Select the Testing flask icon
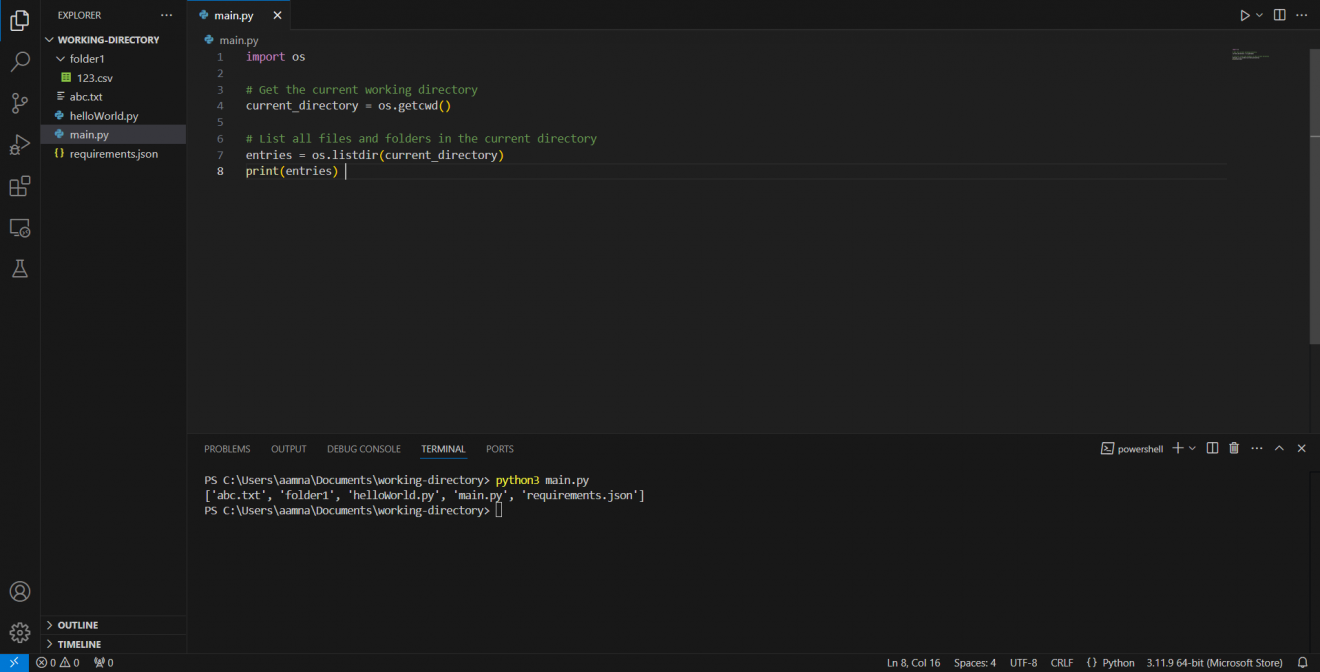 click(x=20, y=268)
